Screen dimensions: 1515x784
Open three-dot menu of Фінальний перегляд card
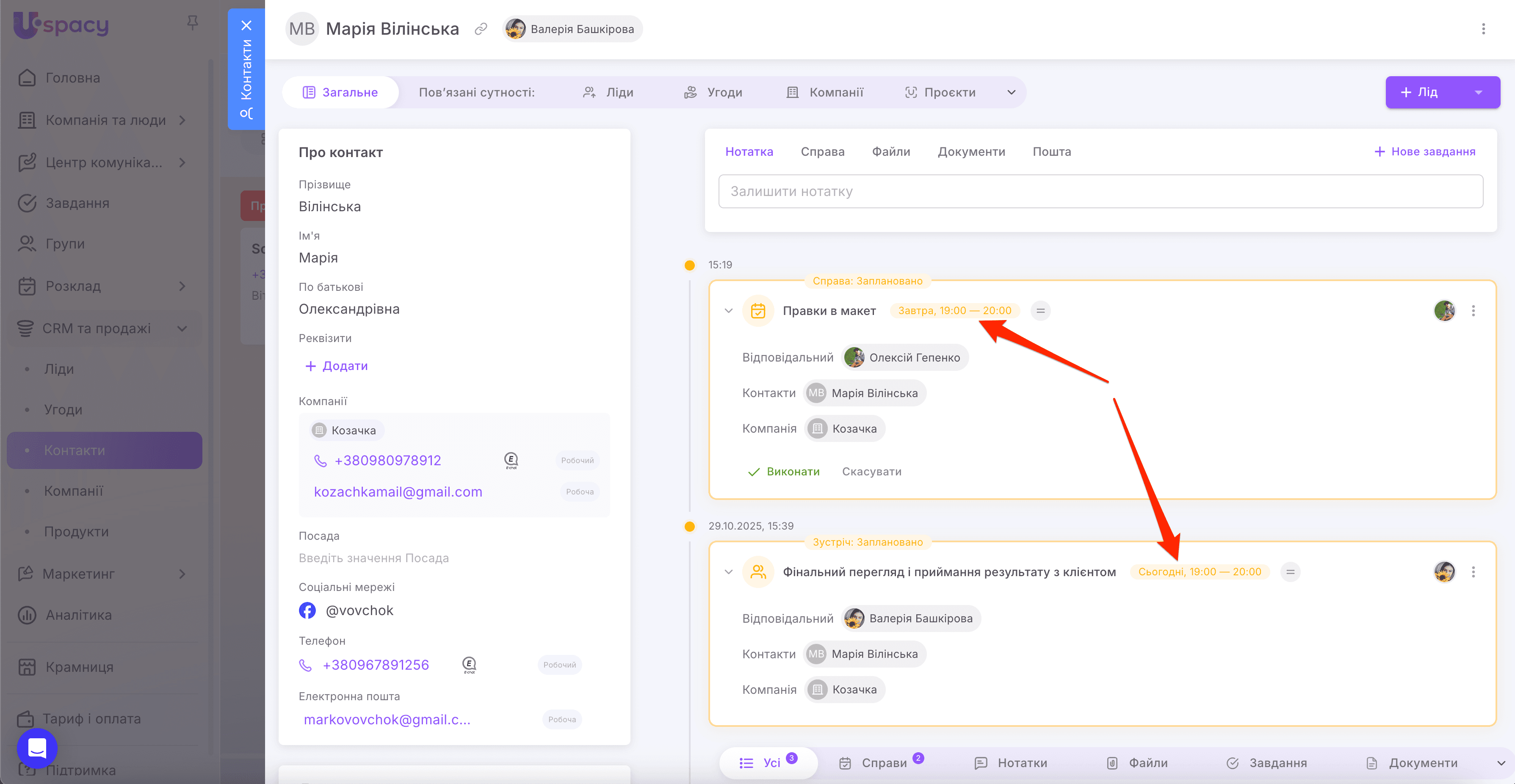[1473, 571]
